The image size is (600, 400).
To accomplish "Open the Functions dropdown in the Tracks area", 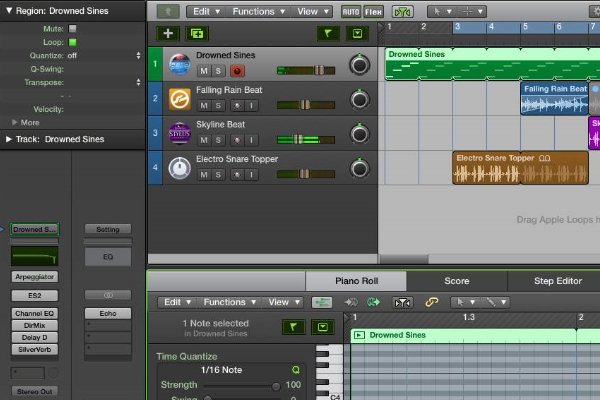I will click(259, 11).
